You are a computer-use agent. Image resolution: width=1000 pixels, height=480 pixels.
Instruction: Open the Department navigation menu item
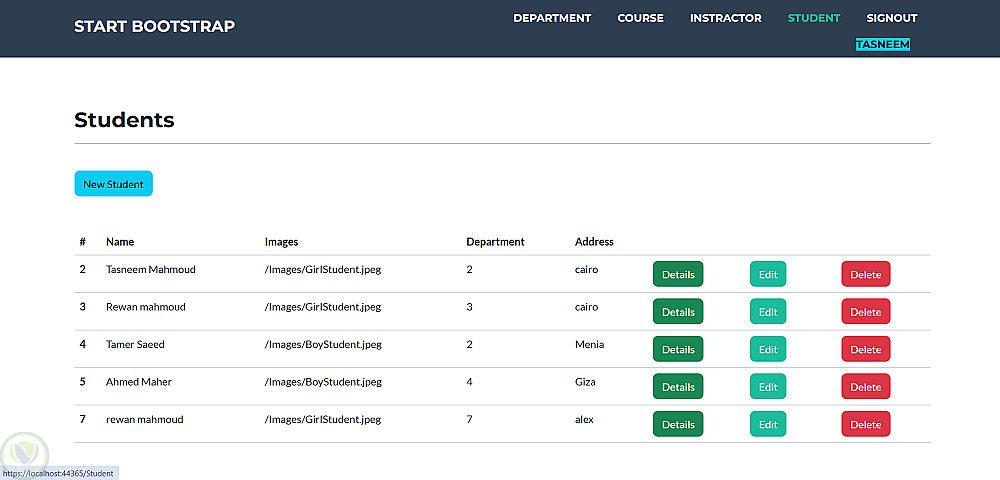(552, 18)
